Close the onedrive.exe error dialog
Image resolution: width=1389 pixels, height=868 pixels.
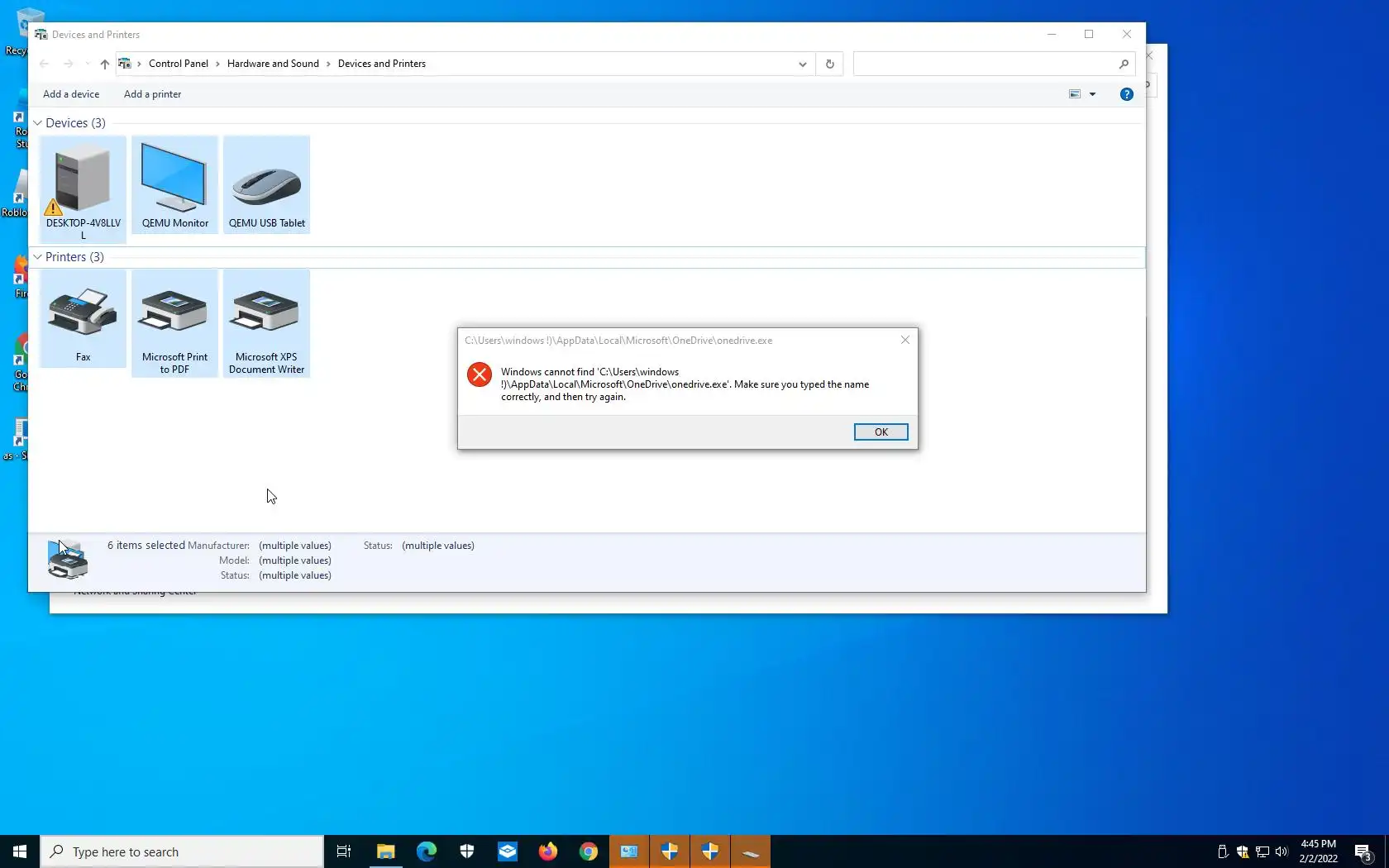click(905, 340)
